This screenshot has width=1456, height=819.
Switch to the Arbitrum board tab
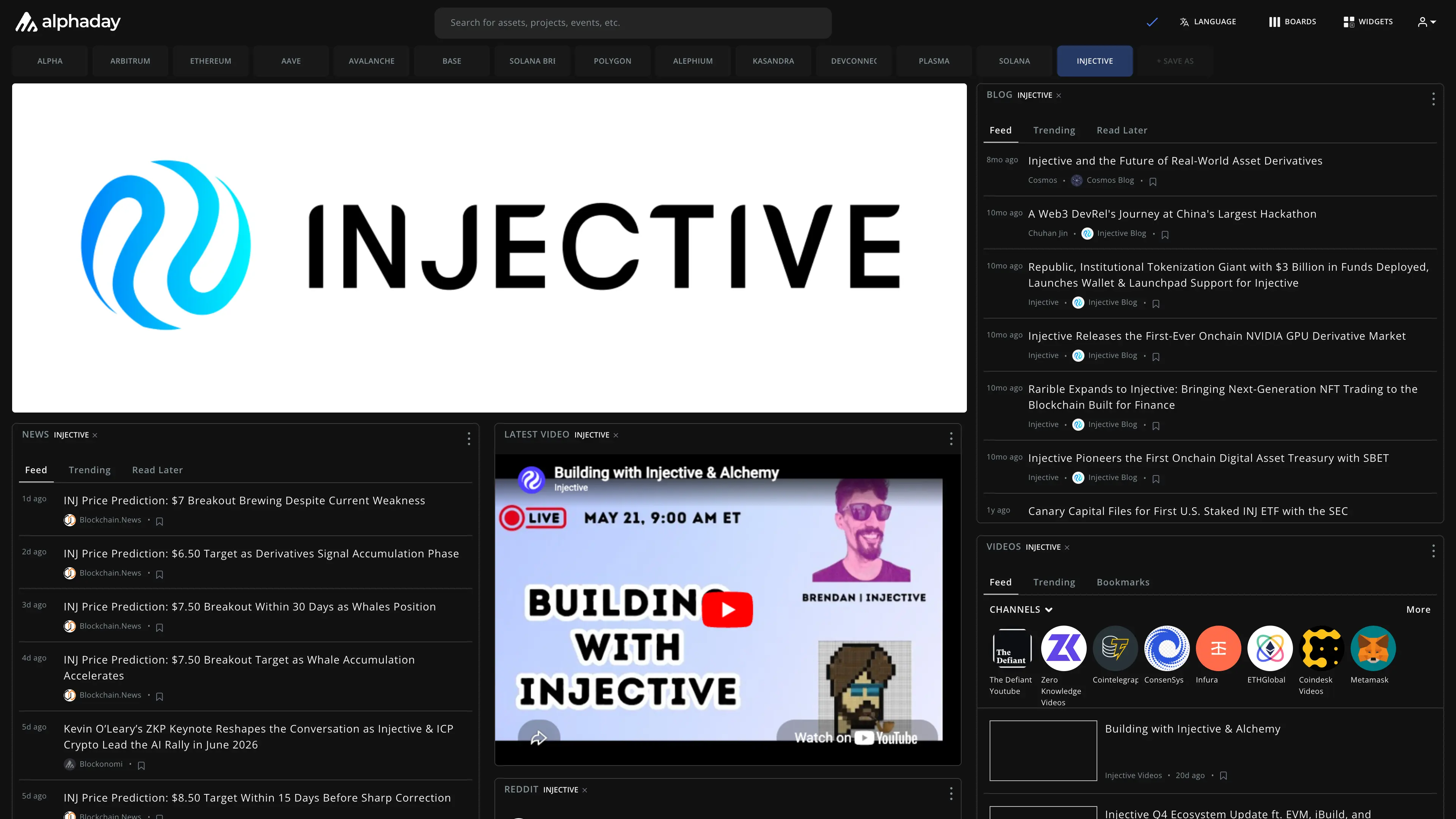(130, 61)
